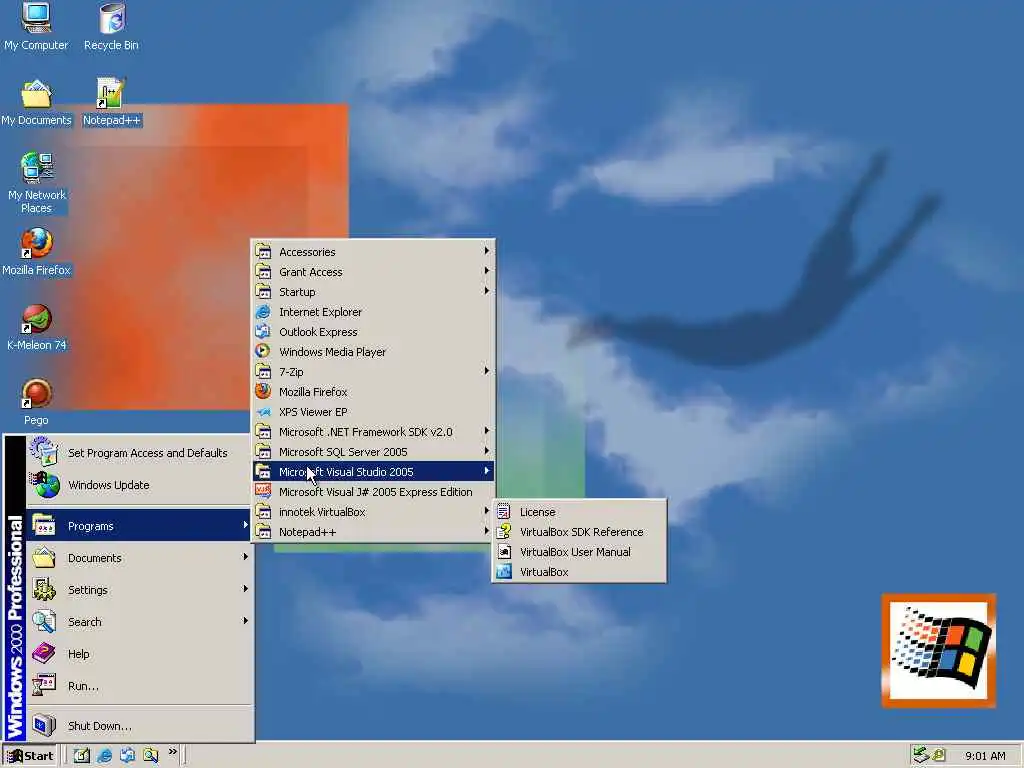The height and width of the screenshot is (768, 1024).
Task: Select Programs in the Start menu
Action: (x=140, y=526)
